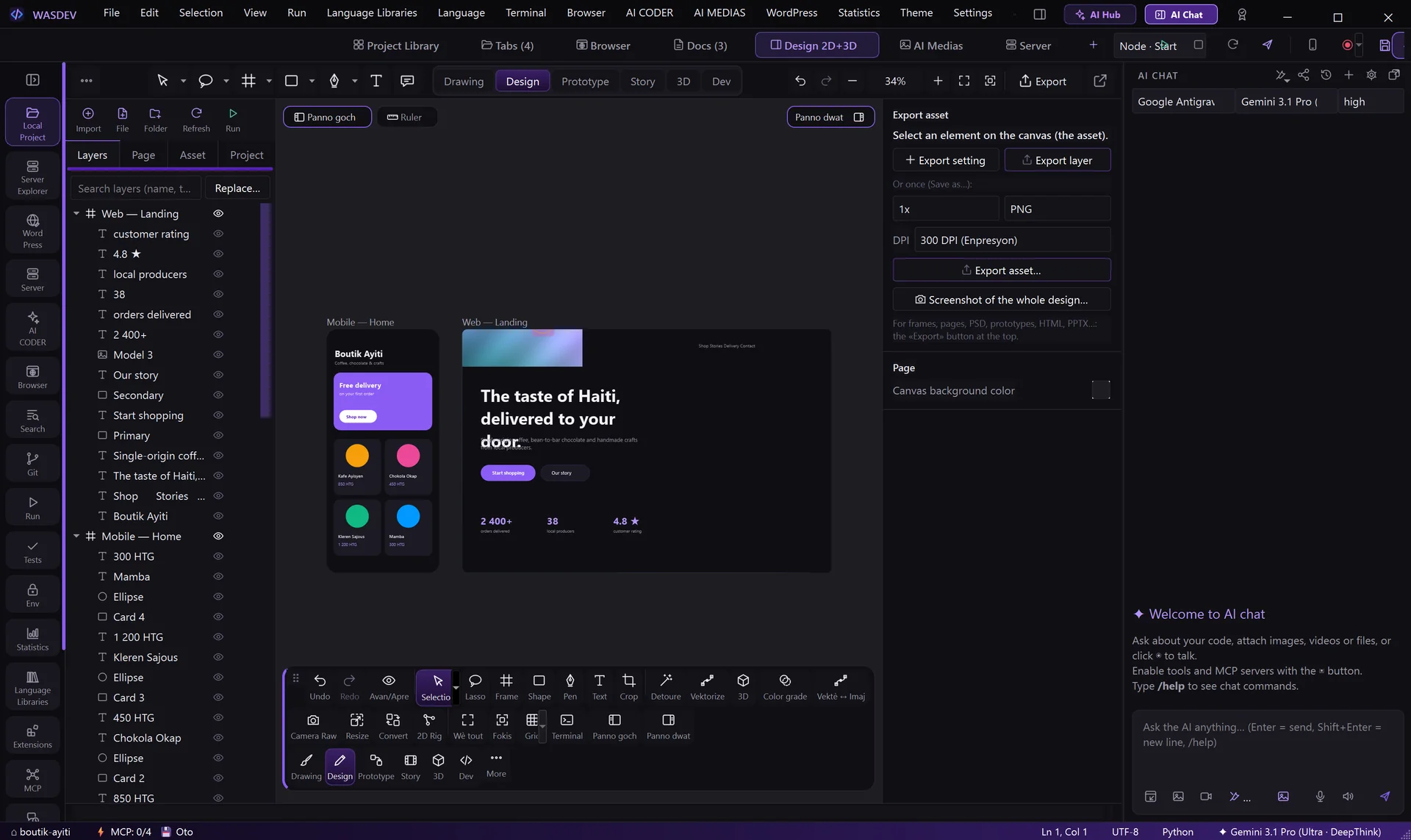Viewport: 1411px width, 840px height.
Task: Select the 2D Rig tool
Action: (429, 726)
